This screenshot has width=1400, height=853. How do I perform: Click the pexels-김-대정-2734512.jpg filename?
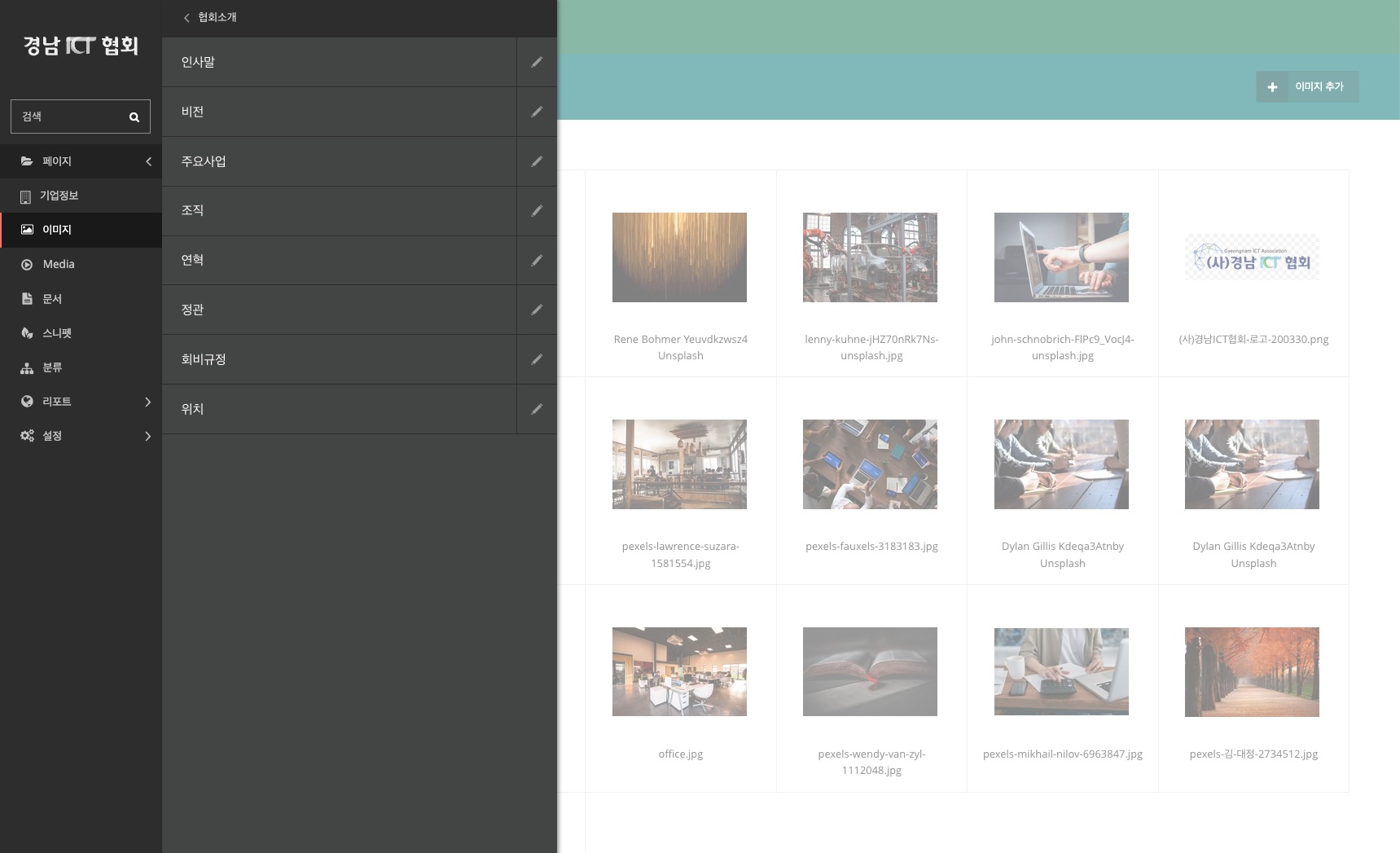(x=1253, y=754)
